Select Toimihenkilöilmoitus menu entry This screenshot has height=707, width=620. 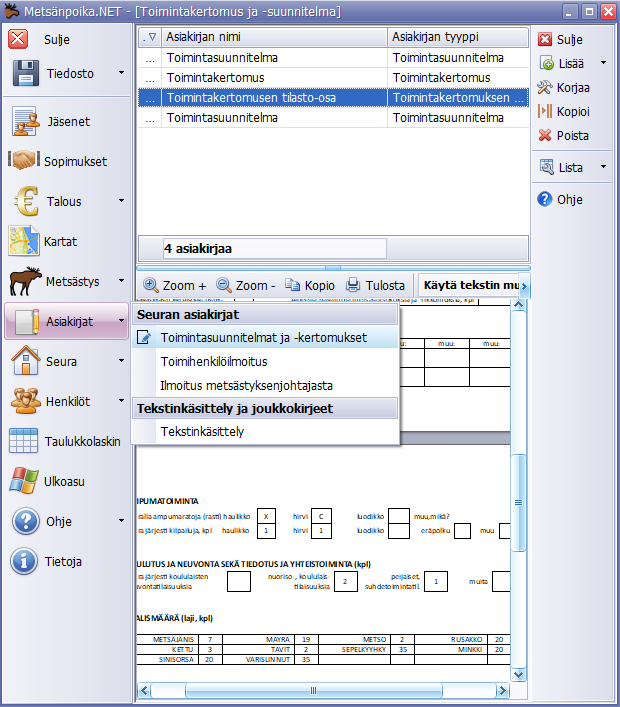[x=213, y=361]
